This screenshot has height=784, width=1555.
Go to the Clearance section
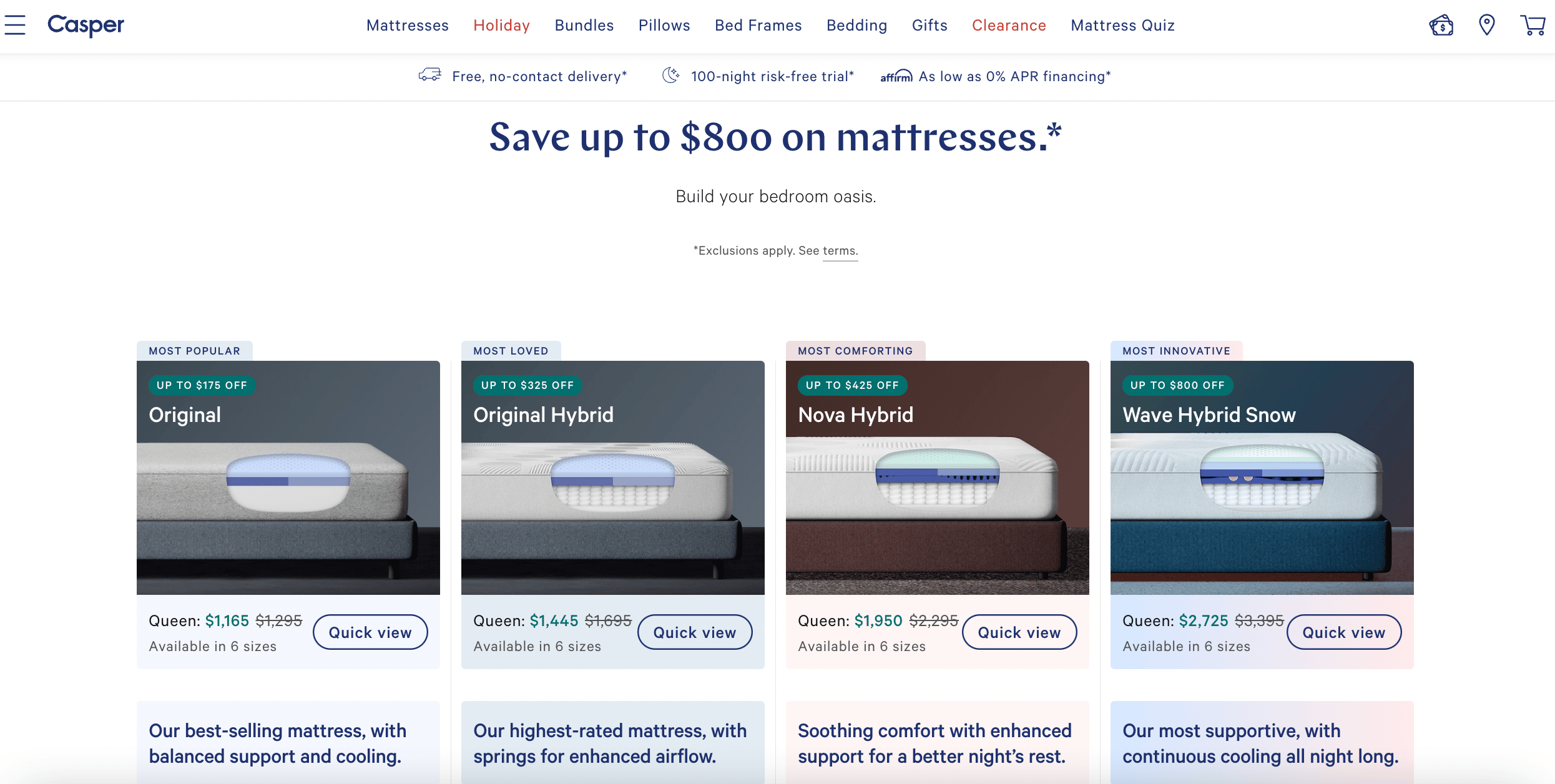point(1009,26)
